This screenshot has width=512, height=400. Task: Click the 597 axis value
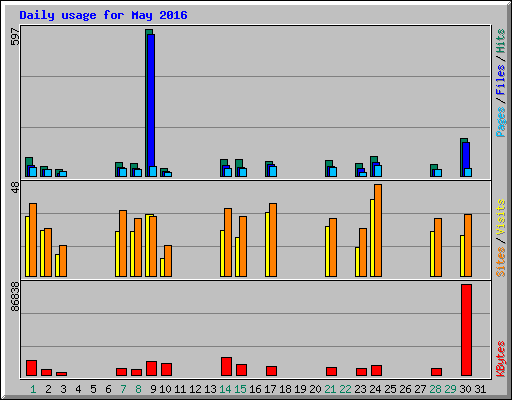(15, 36)
